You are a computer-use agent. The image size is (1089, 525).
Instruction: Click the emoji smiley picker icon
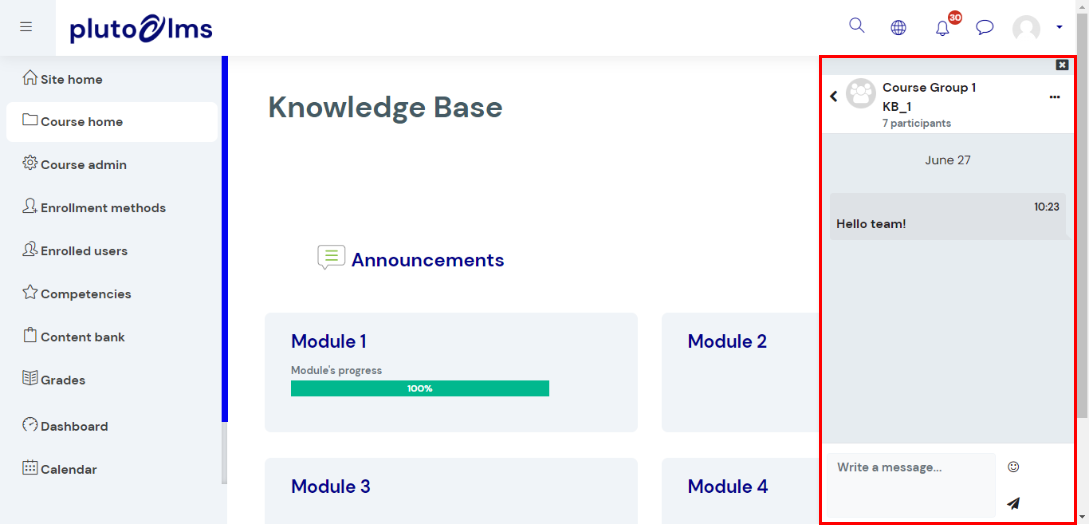(x=1013, y=467)
